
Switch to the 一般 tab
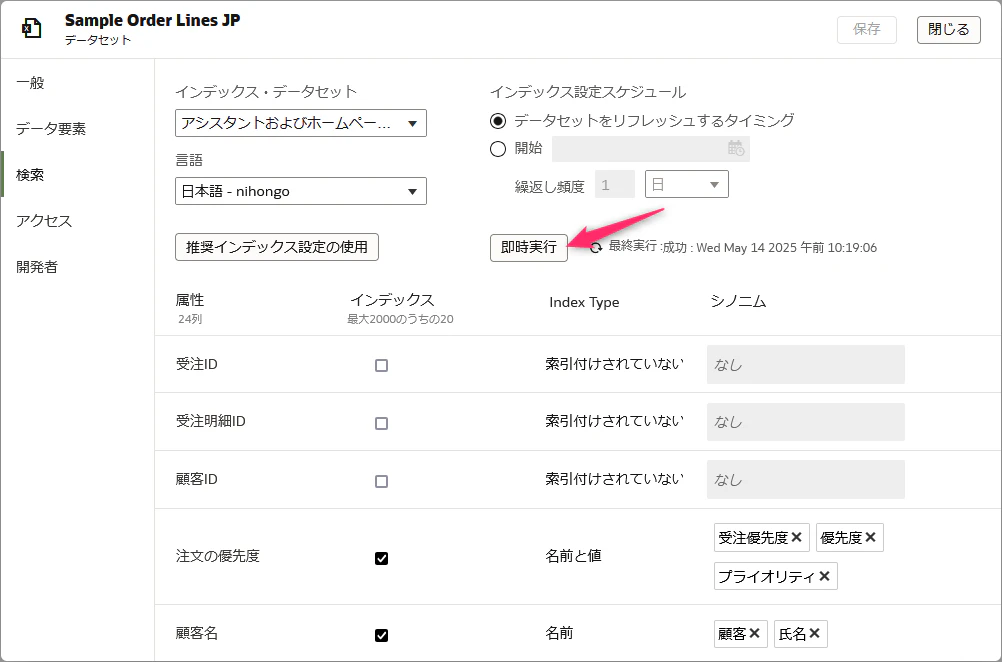point(30,82)
